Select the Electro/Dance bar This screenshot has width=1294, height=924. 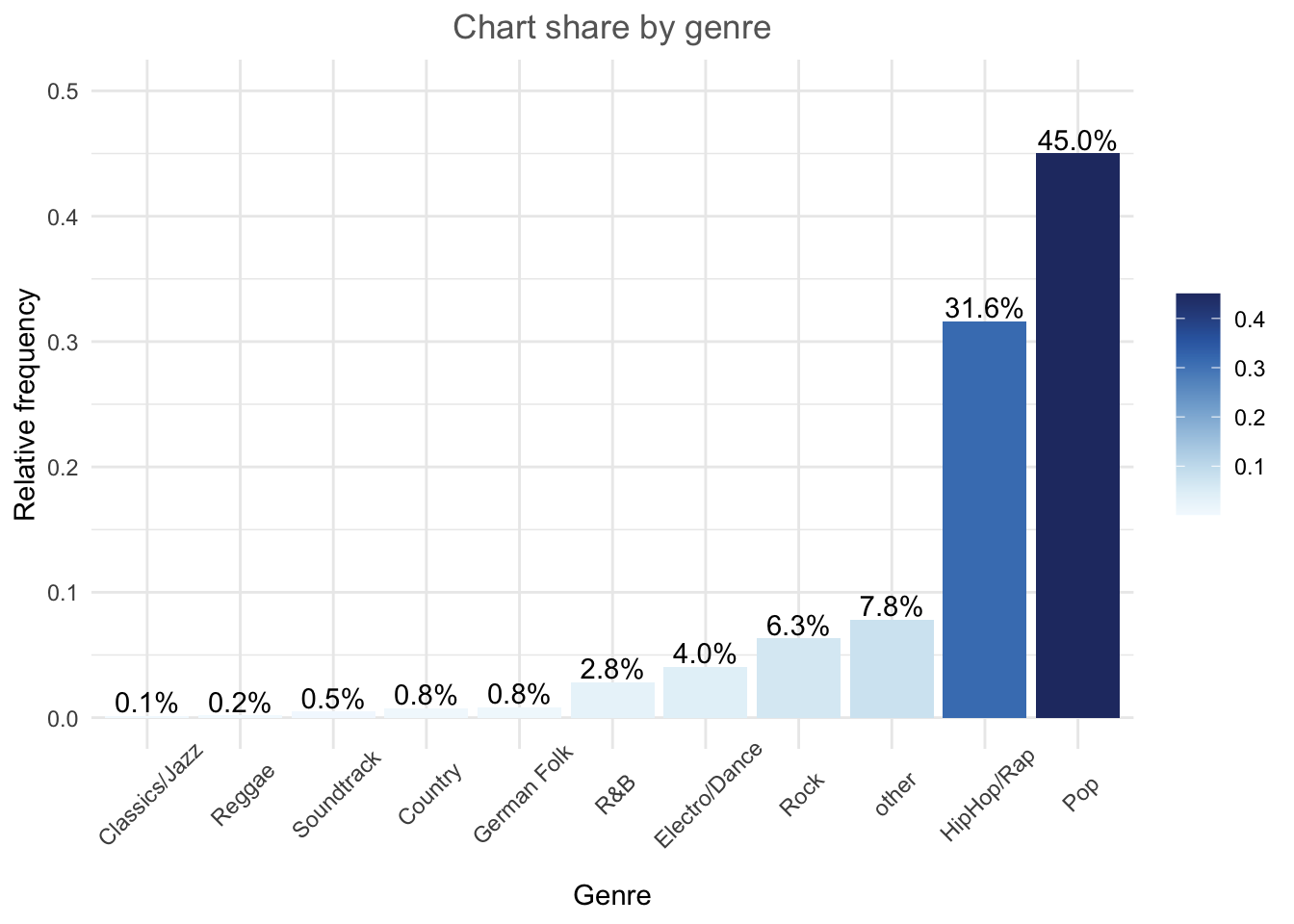pyautogui.click(x=705, y=693)
